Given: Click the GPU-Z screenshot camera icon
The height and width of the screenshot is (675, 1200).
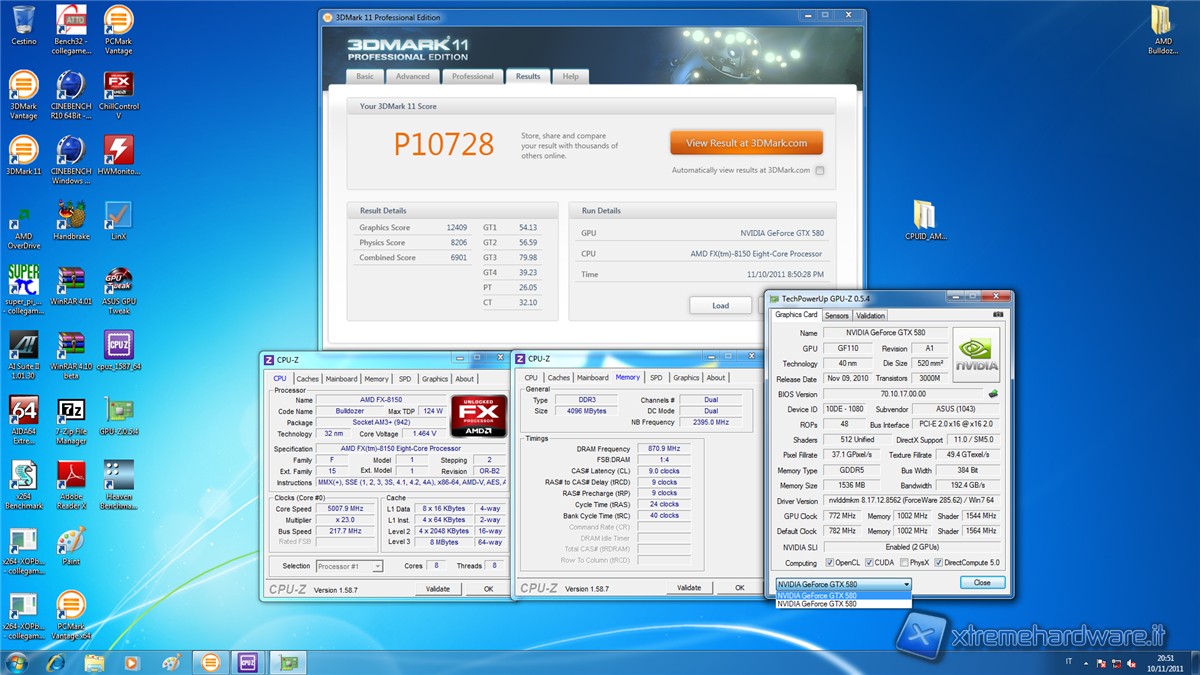Looking at the screenshot, I should pos(997,315).
